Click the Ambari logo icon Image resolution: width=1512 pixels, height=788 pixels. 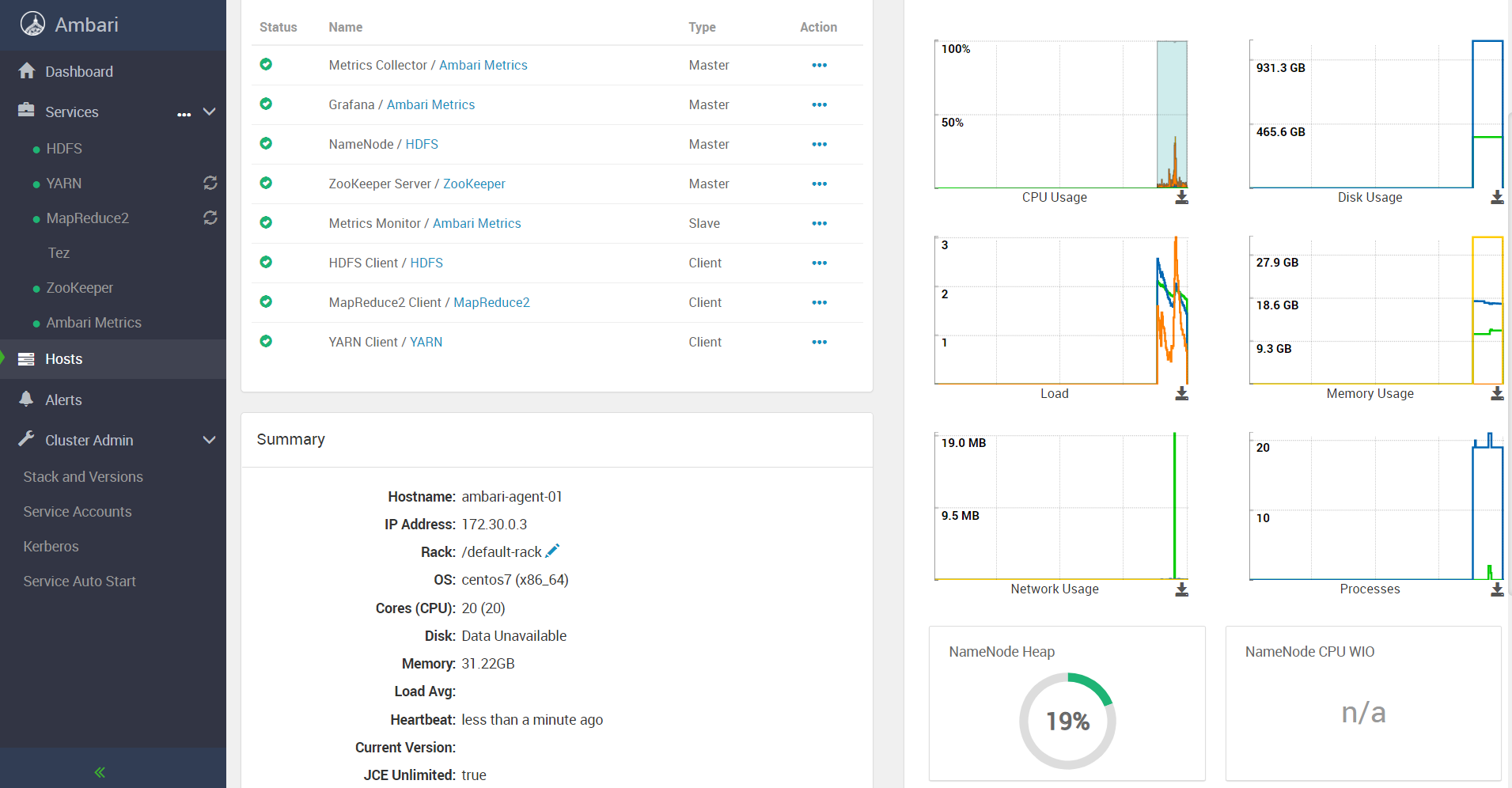point(32,24)
